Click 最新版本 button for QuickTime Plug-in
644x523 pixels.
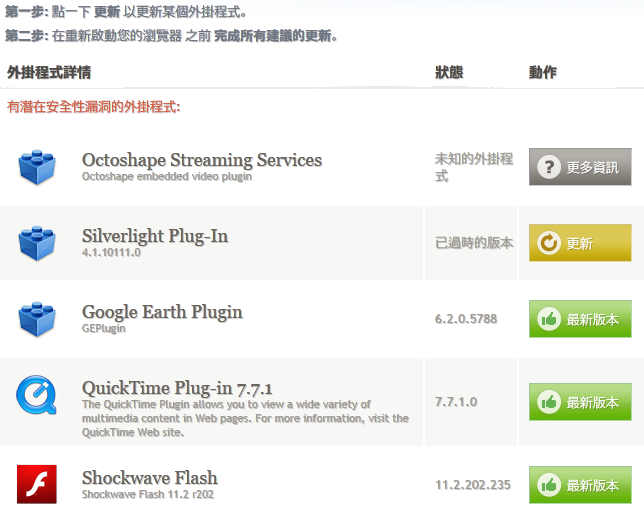point(580,402)
